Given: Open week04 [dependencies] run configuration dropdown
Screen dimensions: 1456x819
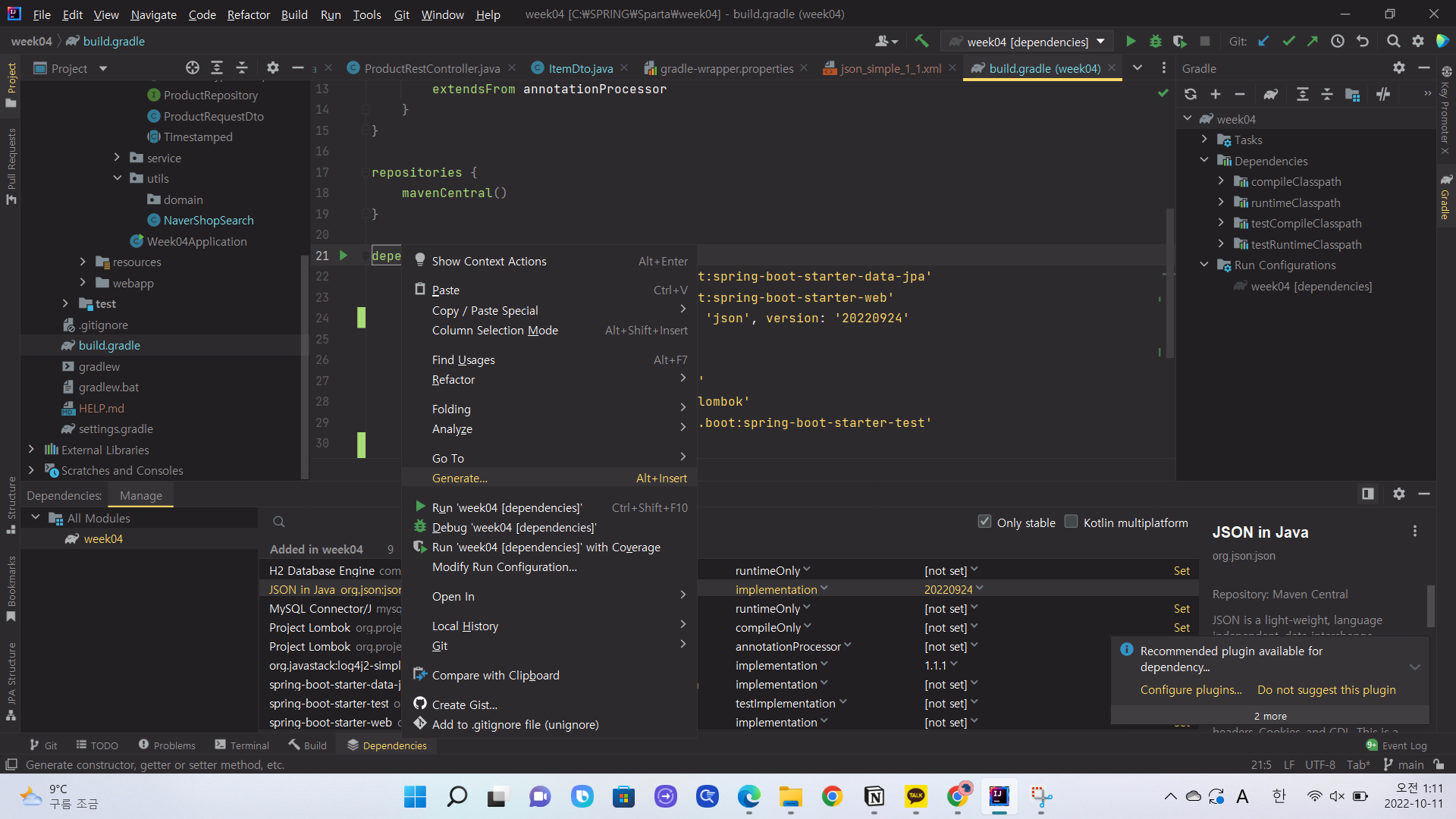Looking at the screenshot, I should pyautogui.click(x=1028, y=42).
